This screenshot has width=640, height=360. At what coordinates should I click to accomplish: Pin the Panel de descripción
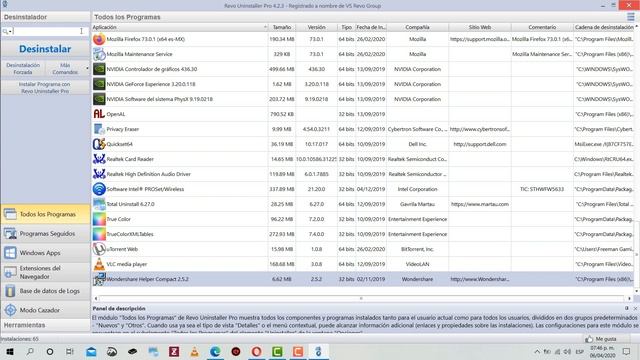(627, 309)
